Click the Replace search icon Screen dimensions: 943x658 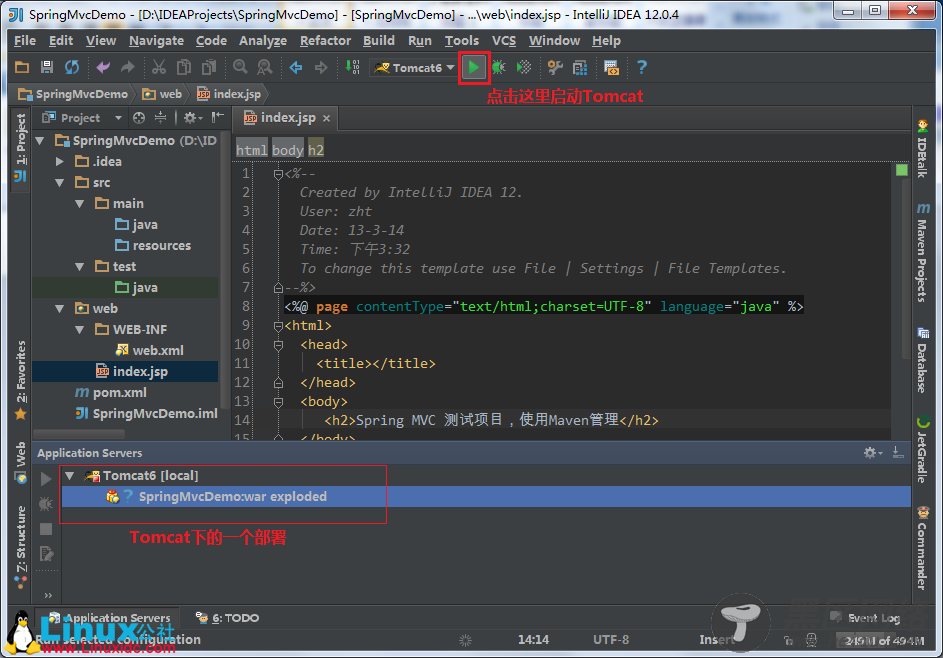click(x=265, y=67)
